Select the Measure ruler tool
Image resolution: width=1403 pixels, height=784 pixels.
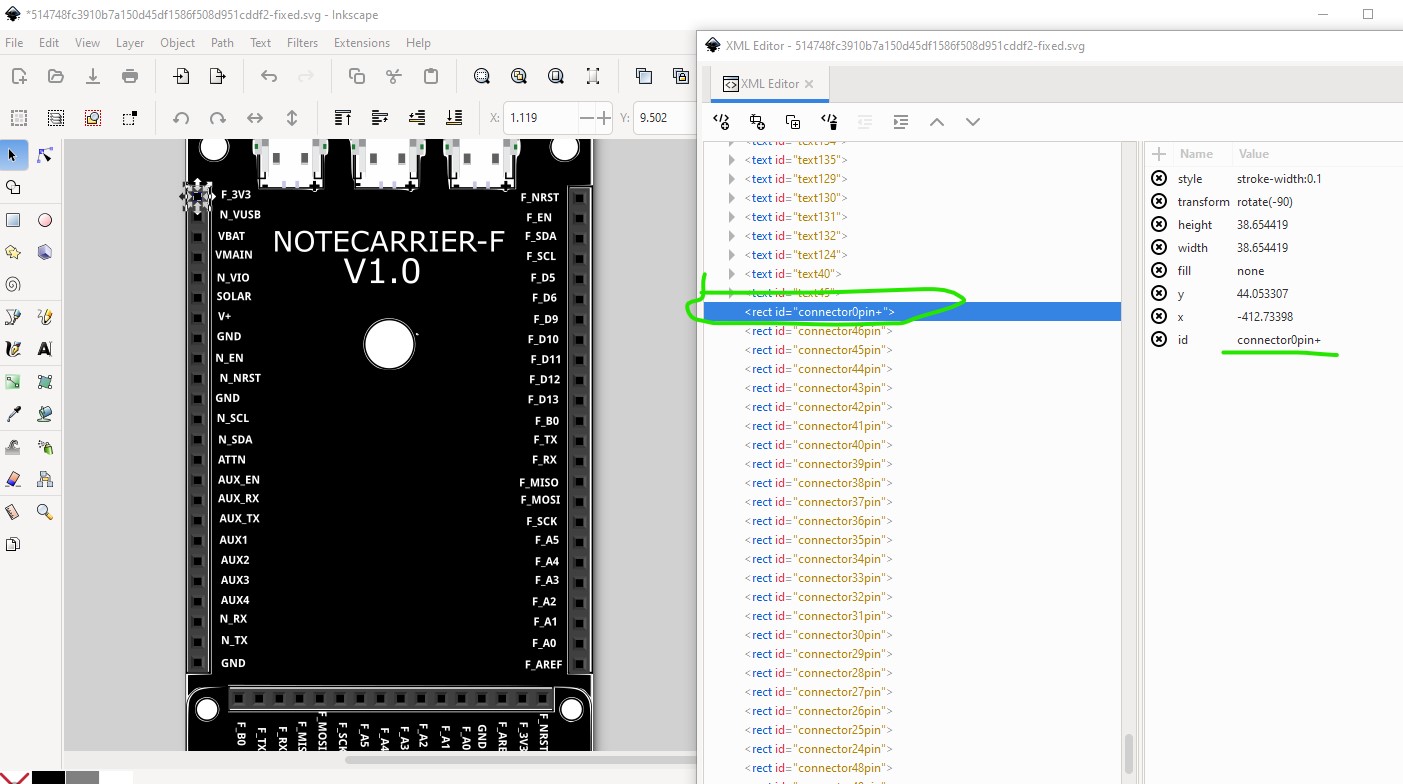tap(13, 512)
